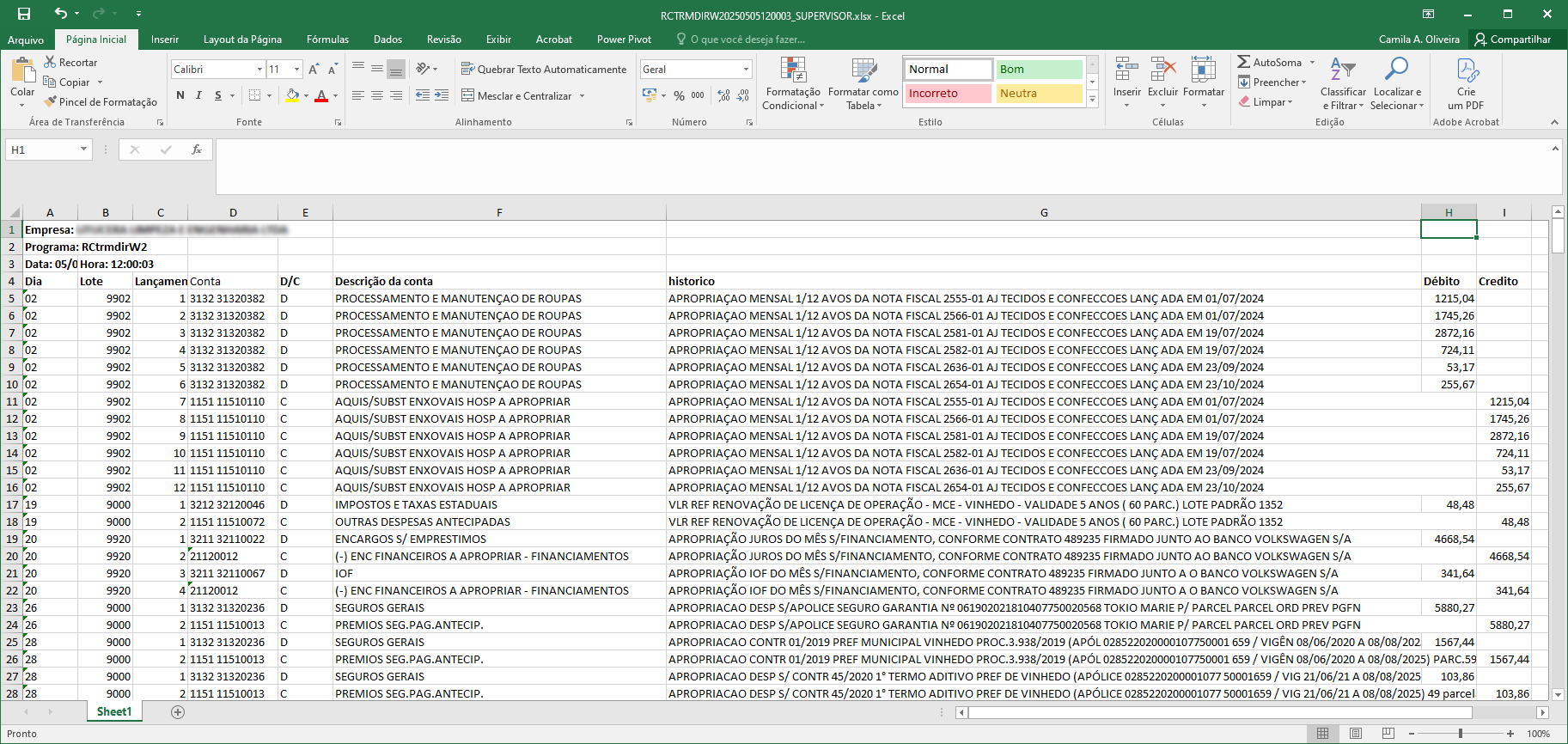1568x744 pixels.
Task: Collapse the ribbon with the chevron
Action: (1554, 122)
